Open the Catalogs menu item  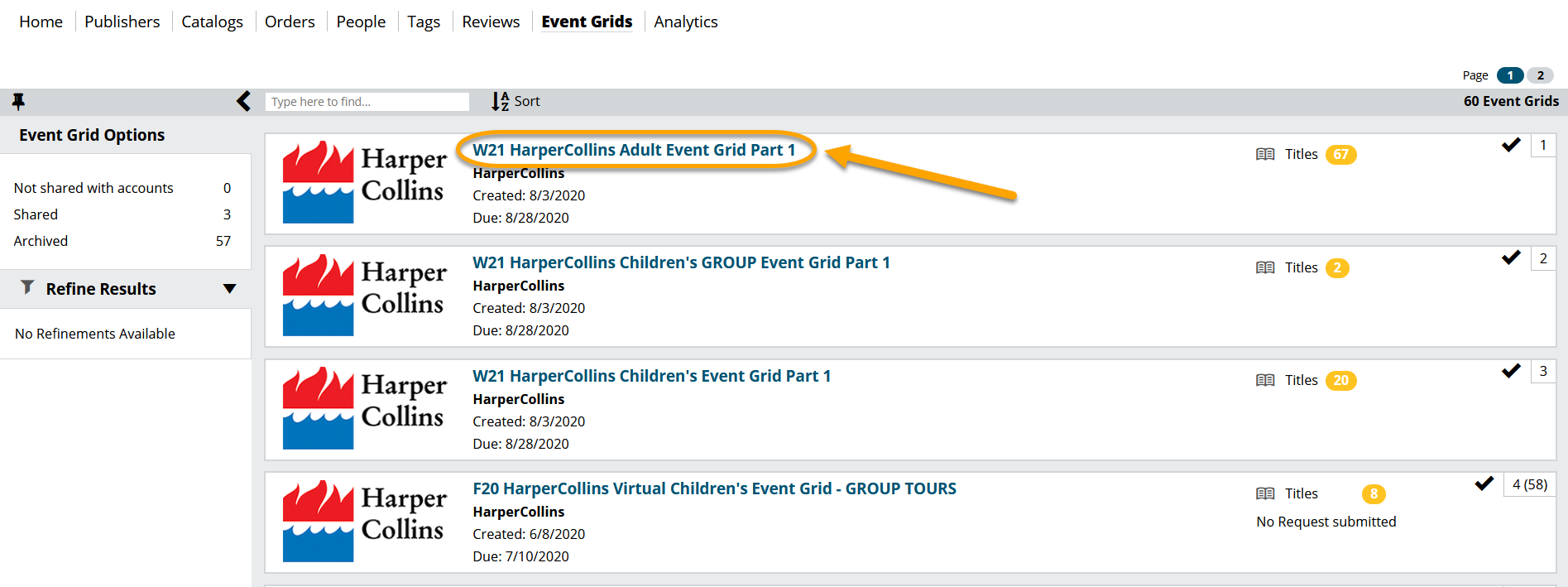(212, 22)
